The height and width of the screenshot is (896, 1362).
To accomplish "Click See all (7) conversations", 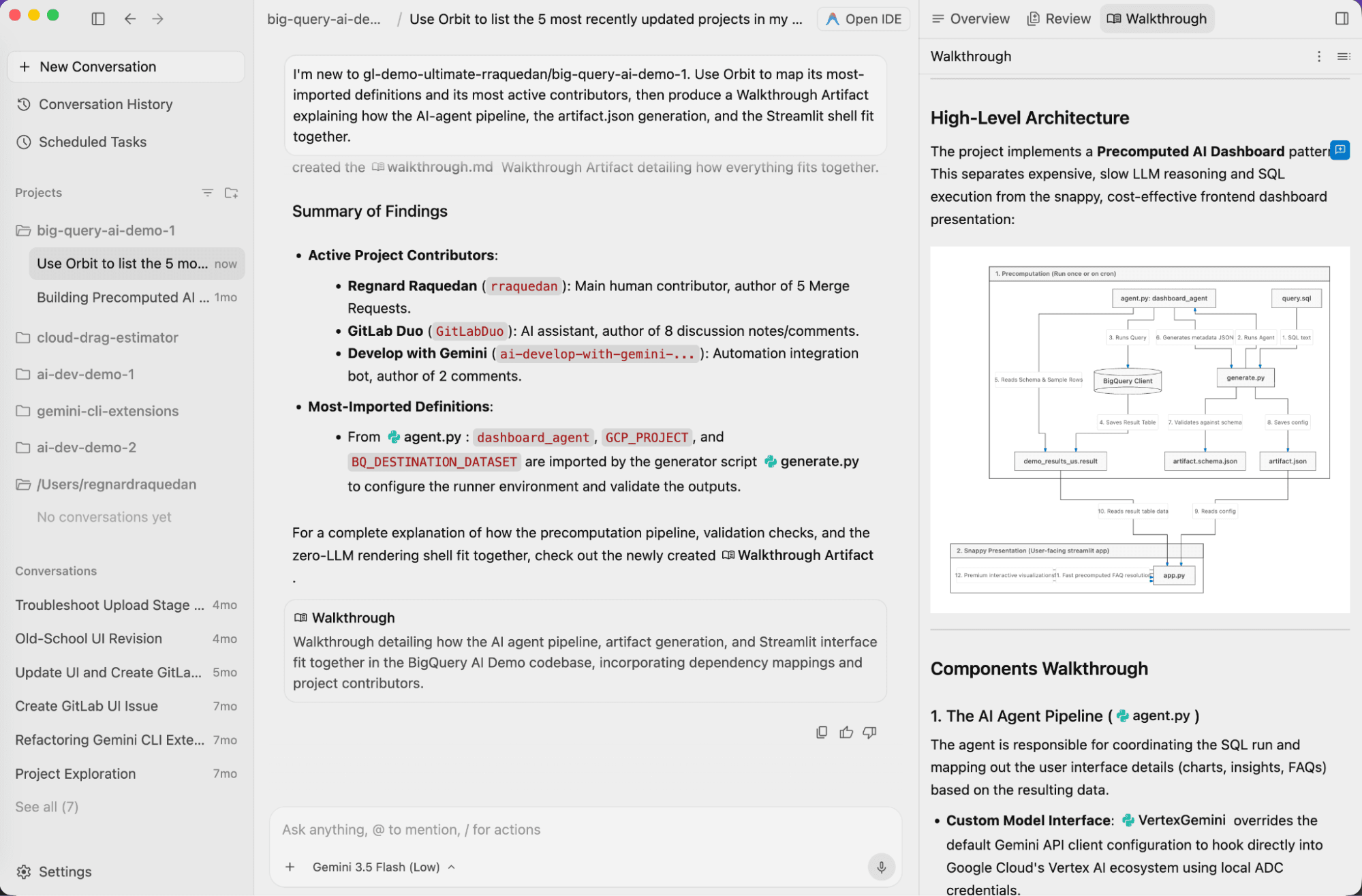I will [x=47, y=807].
